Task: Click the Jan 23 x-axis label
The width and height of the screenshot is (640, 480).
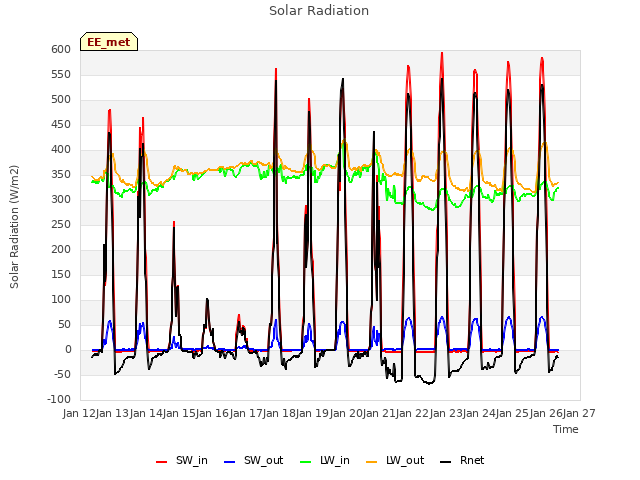Action: [446, 413]
